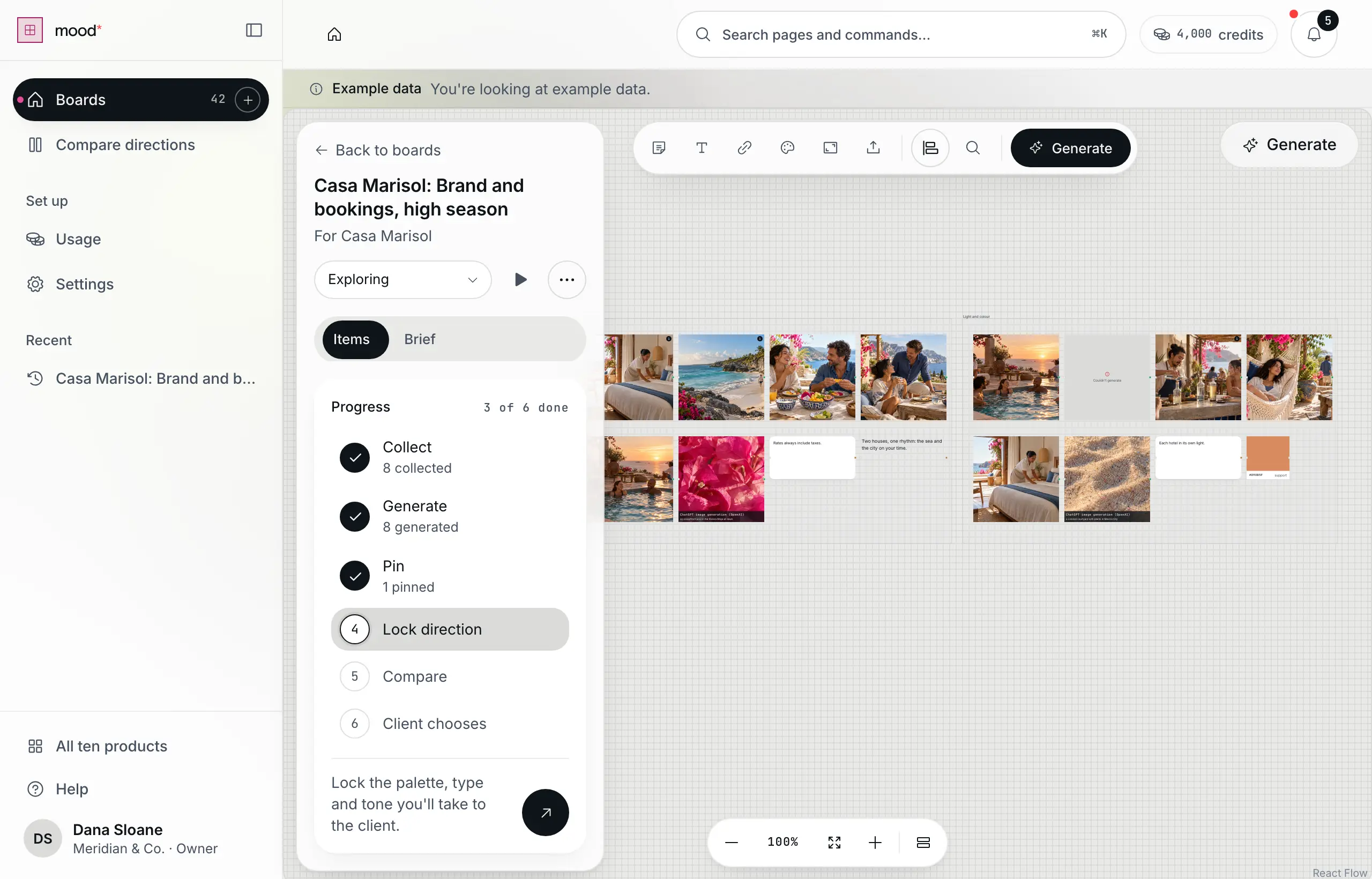Screen dimensions: 1372x879
Task: Toggle the Collect step checkmark
Action: click(x=354, y=458)
